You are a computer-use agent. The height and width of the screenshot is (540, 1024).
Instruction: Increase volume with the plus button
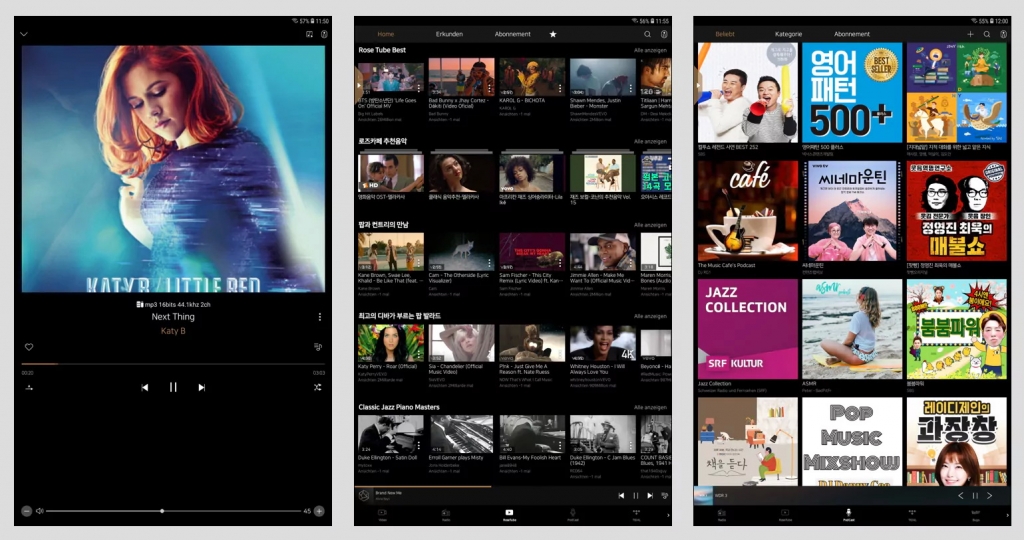319,511
